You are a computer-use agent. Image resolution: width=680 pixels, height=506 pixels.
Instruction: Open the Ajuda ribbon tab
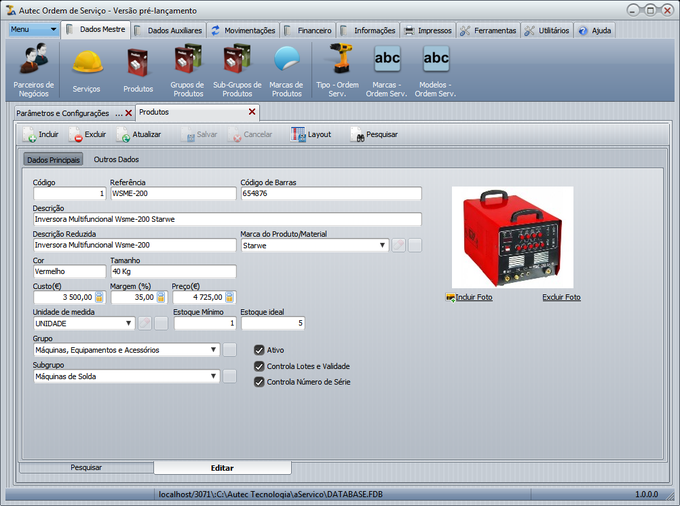click(x=595, y=30)
